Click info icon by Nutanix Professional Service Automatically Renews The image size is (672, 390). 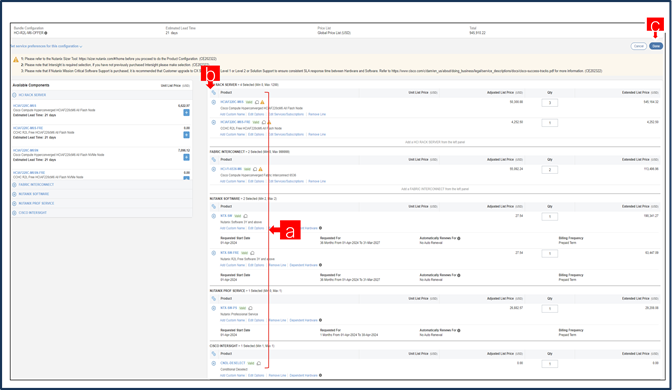click(x=459, y=330)
